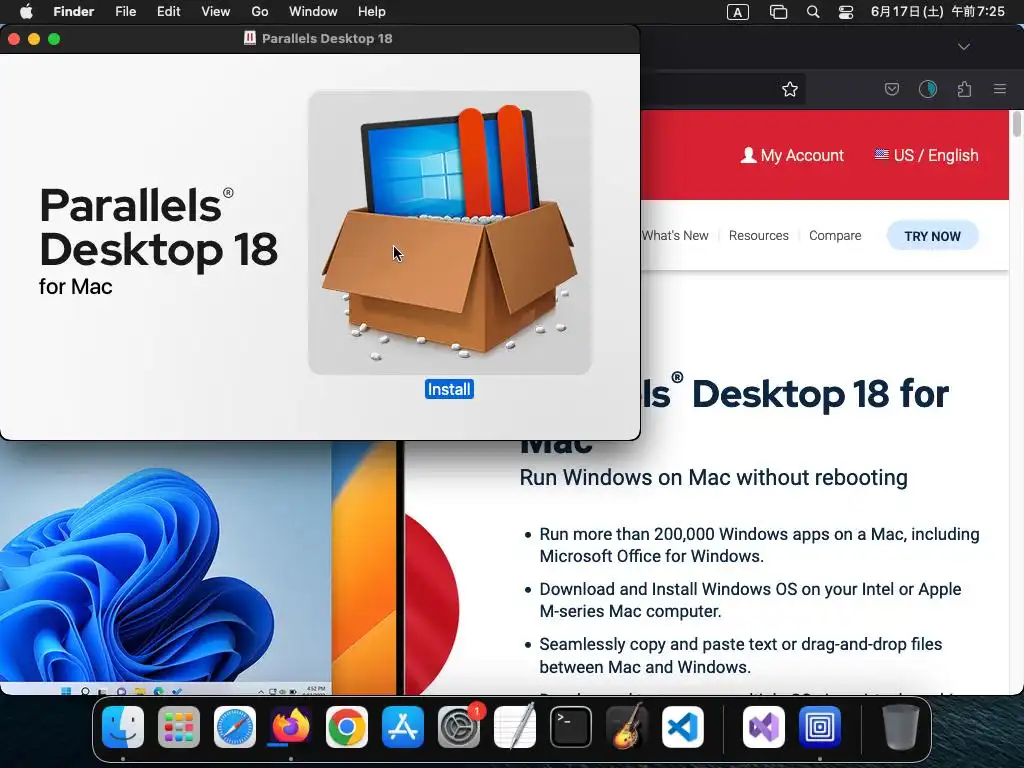Open Finder from the Dock
The width and height of the screenshot is (1024, 768).
(x=123, y=727)
